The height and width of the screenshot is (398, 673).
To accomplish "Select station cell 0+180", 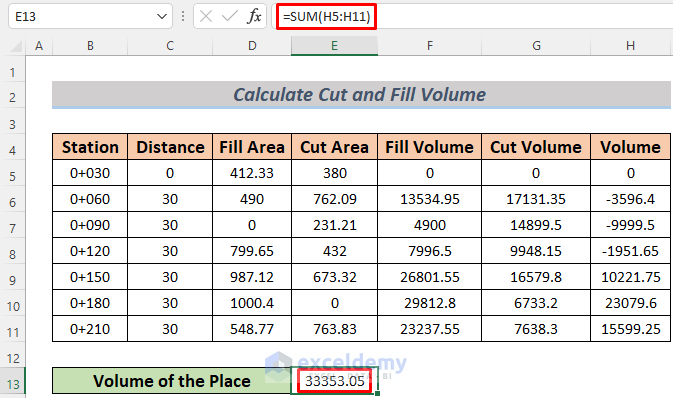I will [x=90, y=303].
